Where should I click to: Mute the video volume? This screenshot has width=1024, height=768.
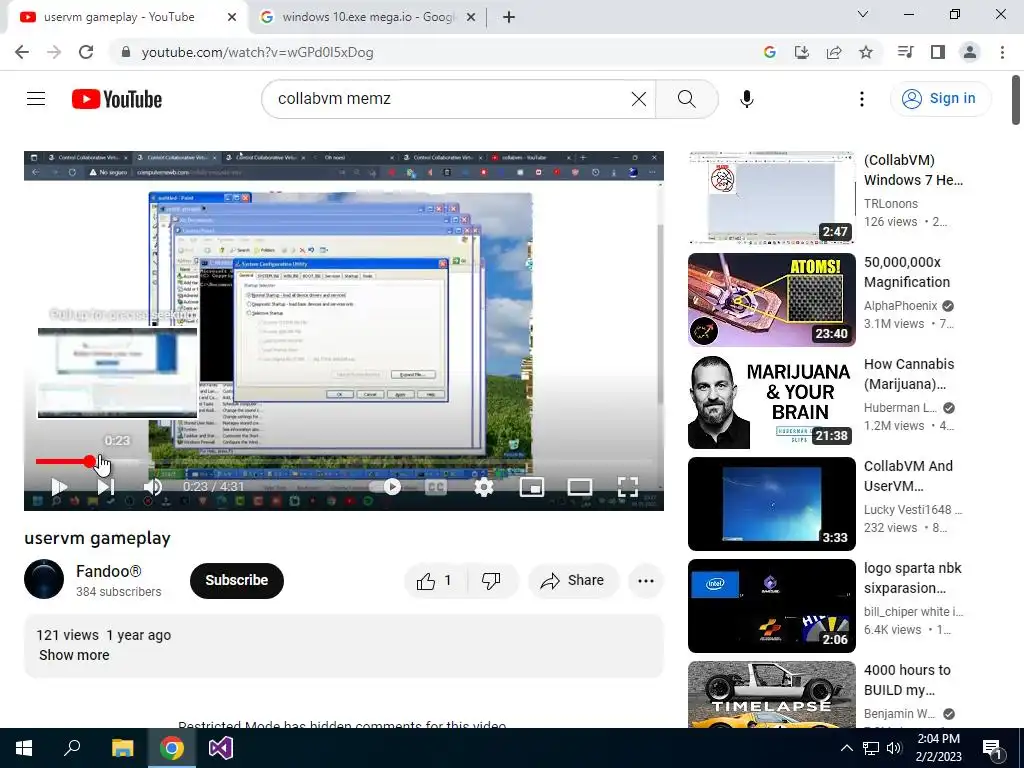pos(153,487)
